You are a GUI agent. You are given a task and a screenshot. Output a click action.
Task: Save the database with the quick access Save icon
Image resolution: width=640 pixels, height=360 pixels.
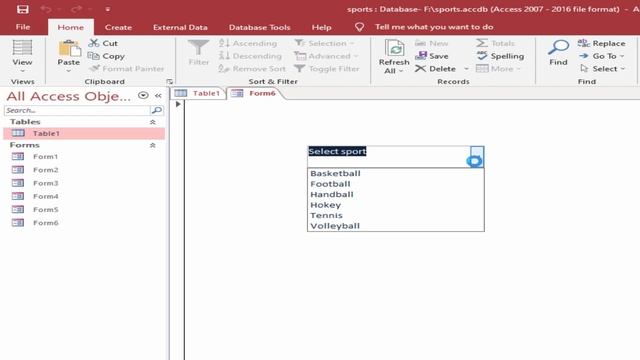pos(22,9)
